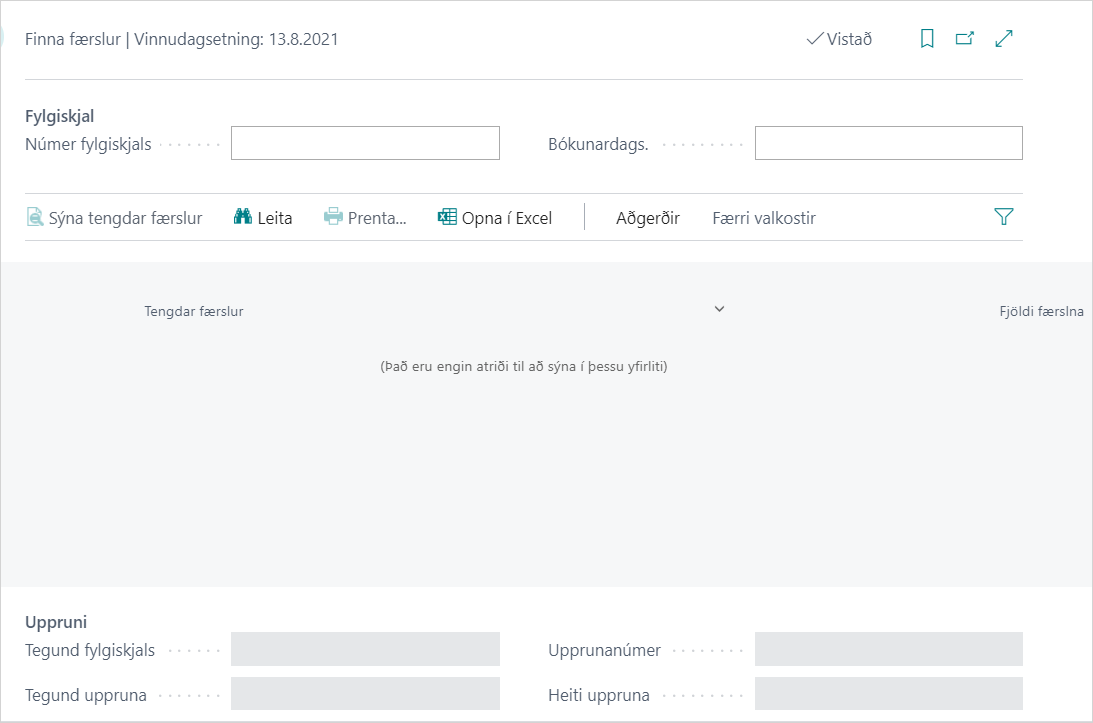Click the Númer fylgiskjals input field
The height and width of the screenshot is (723, 1093).
pos(365,143)
